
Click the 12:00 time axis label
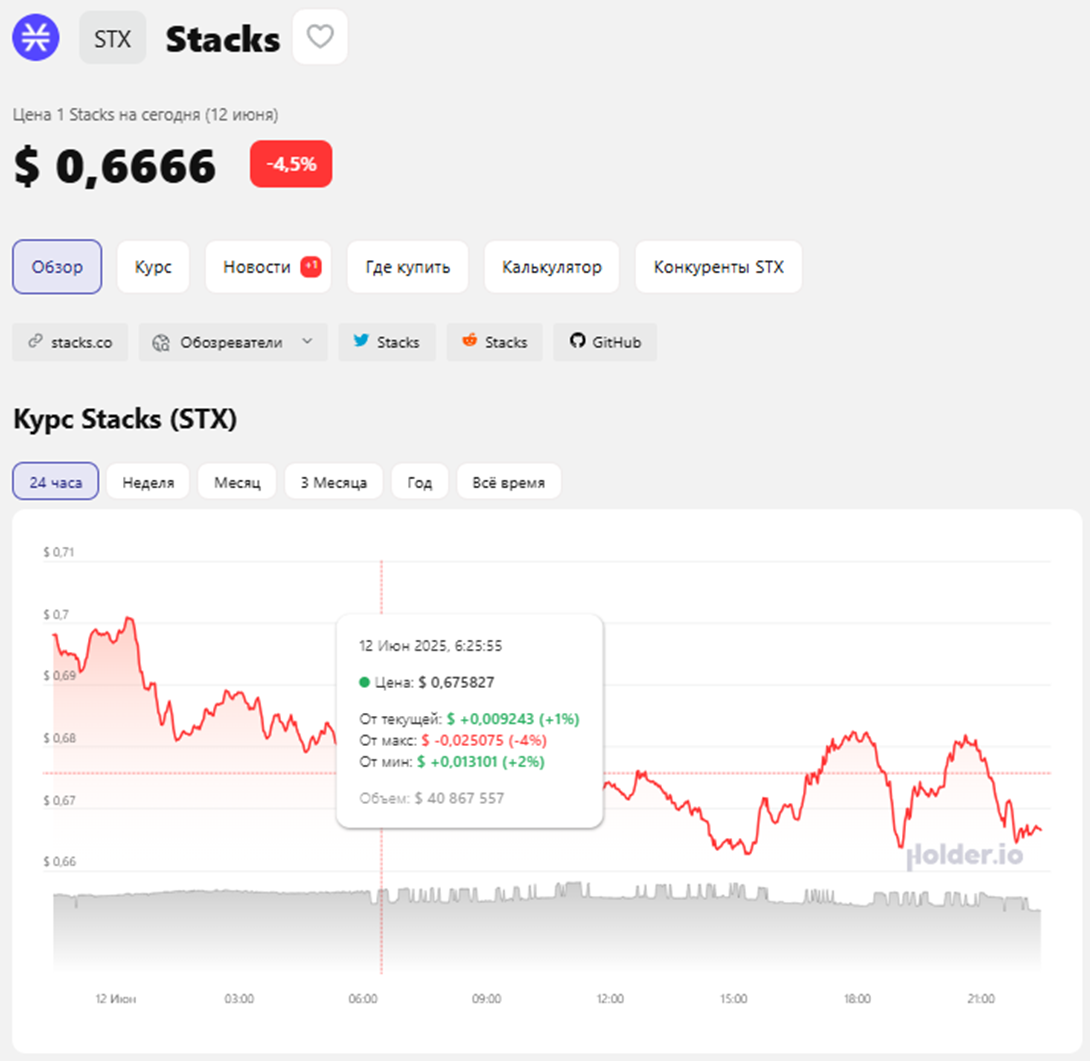610,999
